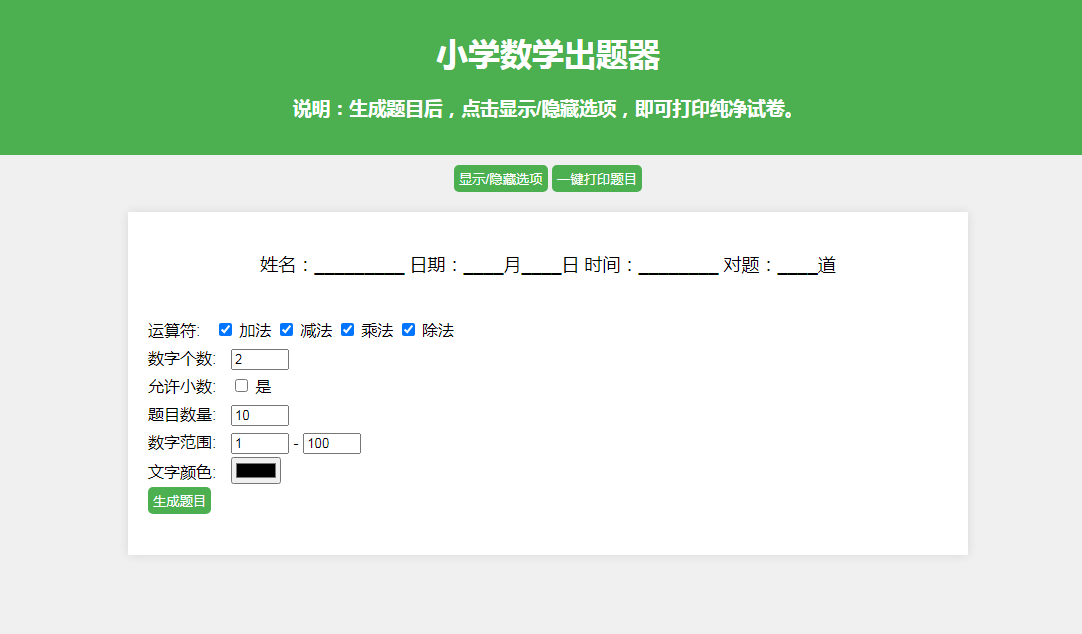Screen dimensions: 1082x634
Task: Focus the 数字个数 input field
Action: click(259, 359)
